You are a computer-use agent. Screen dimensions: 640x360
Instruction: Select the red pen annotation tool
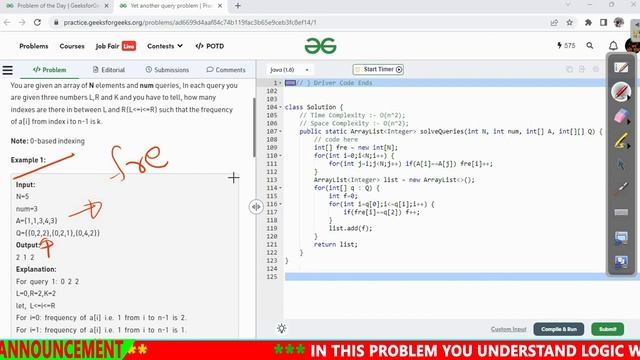[621, 91]
